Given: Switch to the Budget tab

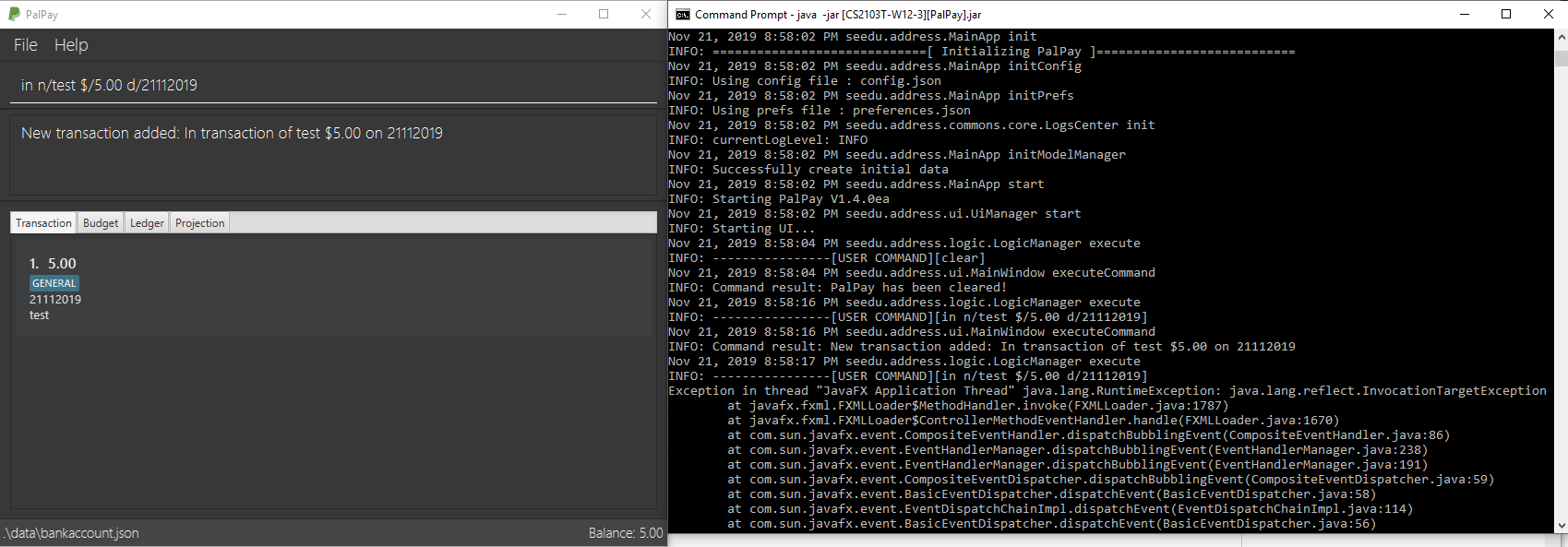Looking at the screenshot, I should (101, 223).
